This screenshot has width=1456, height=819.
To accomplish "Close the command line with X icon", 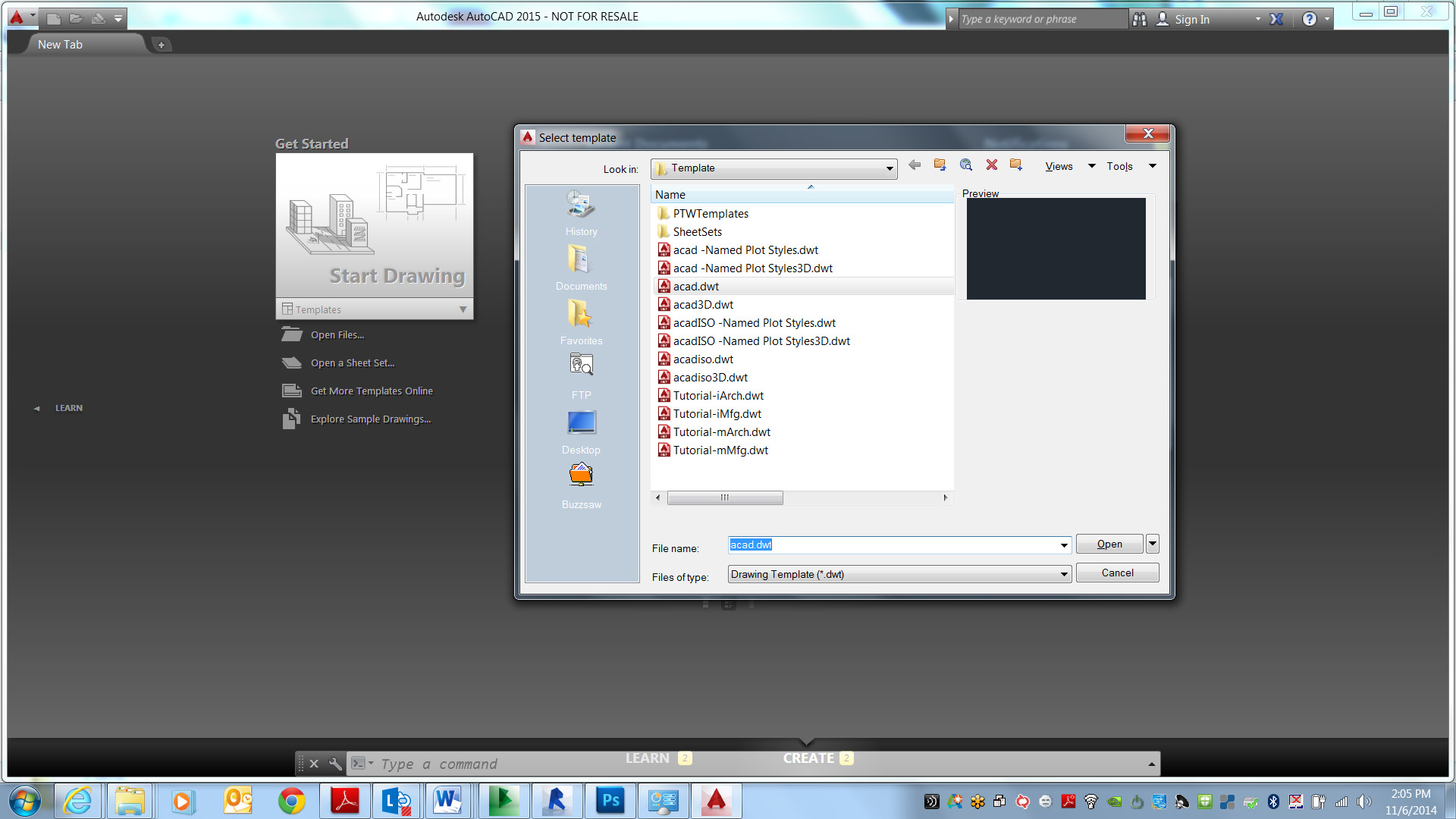I will click(x=314, y=764).
